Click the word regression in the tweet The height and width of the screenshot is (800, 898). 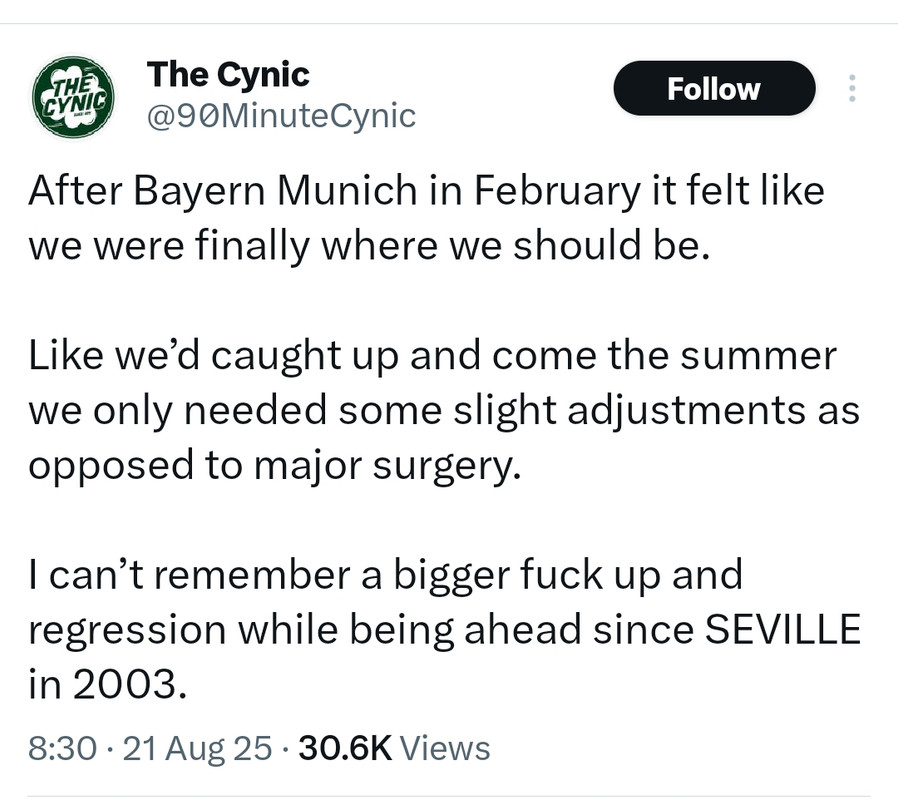127,630
